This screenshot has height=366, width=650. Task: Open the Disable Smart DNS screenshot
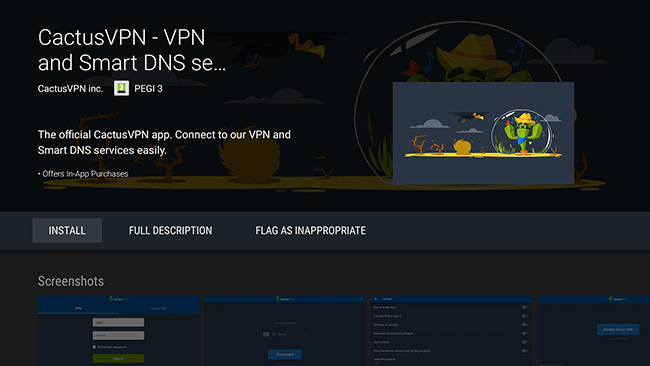click(594, 330)
